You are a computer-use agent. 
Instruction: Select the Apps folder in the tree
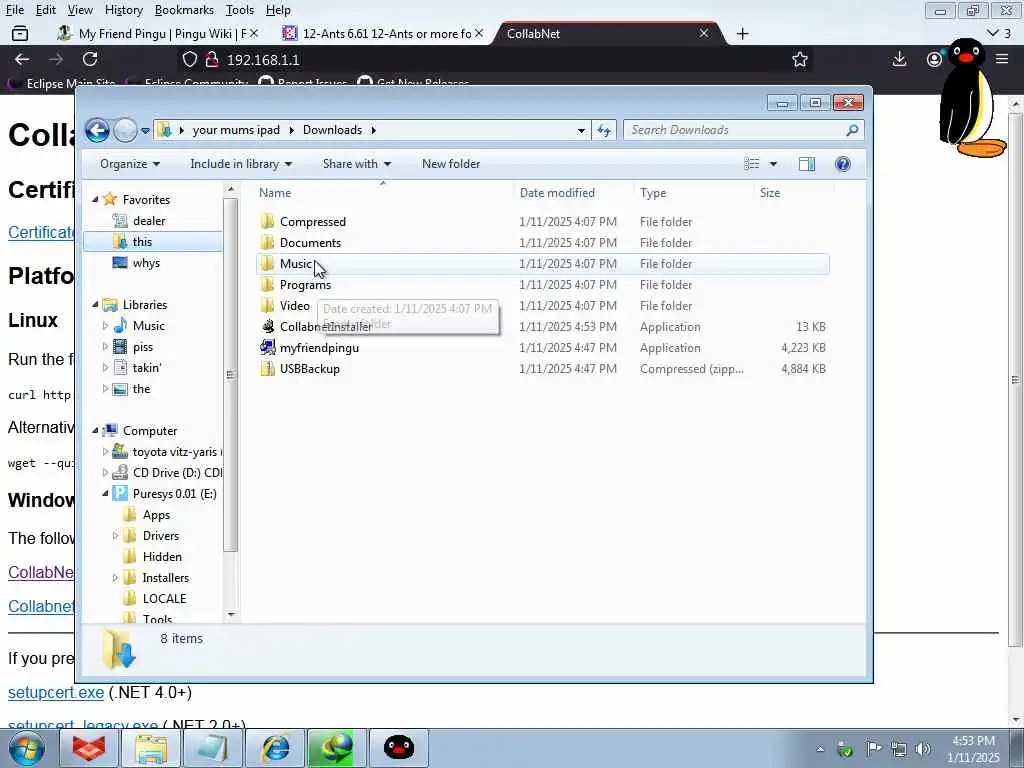click(x=156, y=515)
